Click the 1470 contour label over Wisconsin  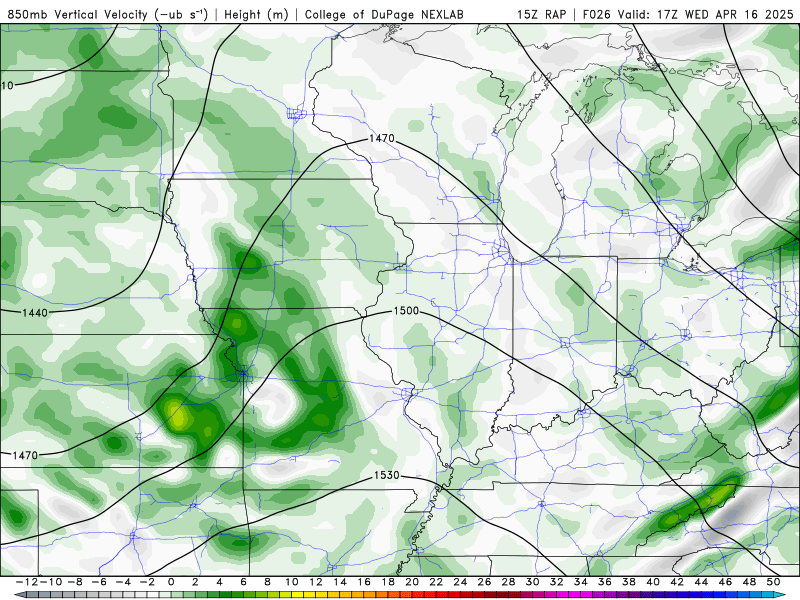pyautogui.click(x=382, y=138)
